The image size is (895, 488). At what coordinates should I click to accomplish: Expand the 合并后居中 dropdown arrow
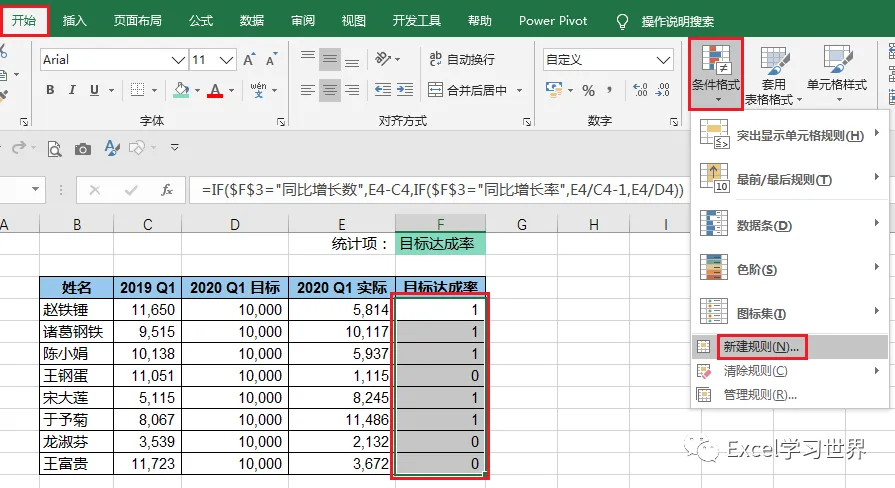coord(519,90)
